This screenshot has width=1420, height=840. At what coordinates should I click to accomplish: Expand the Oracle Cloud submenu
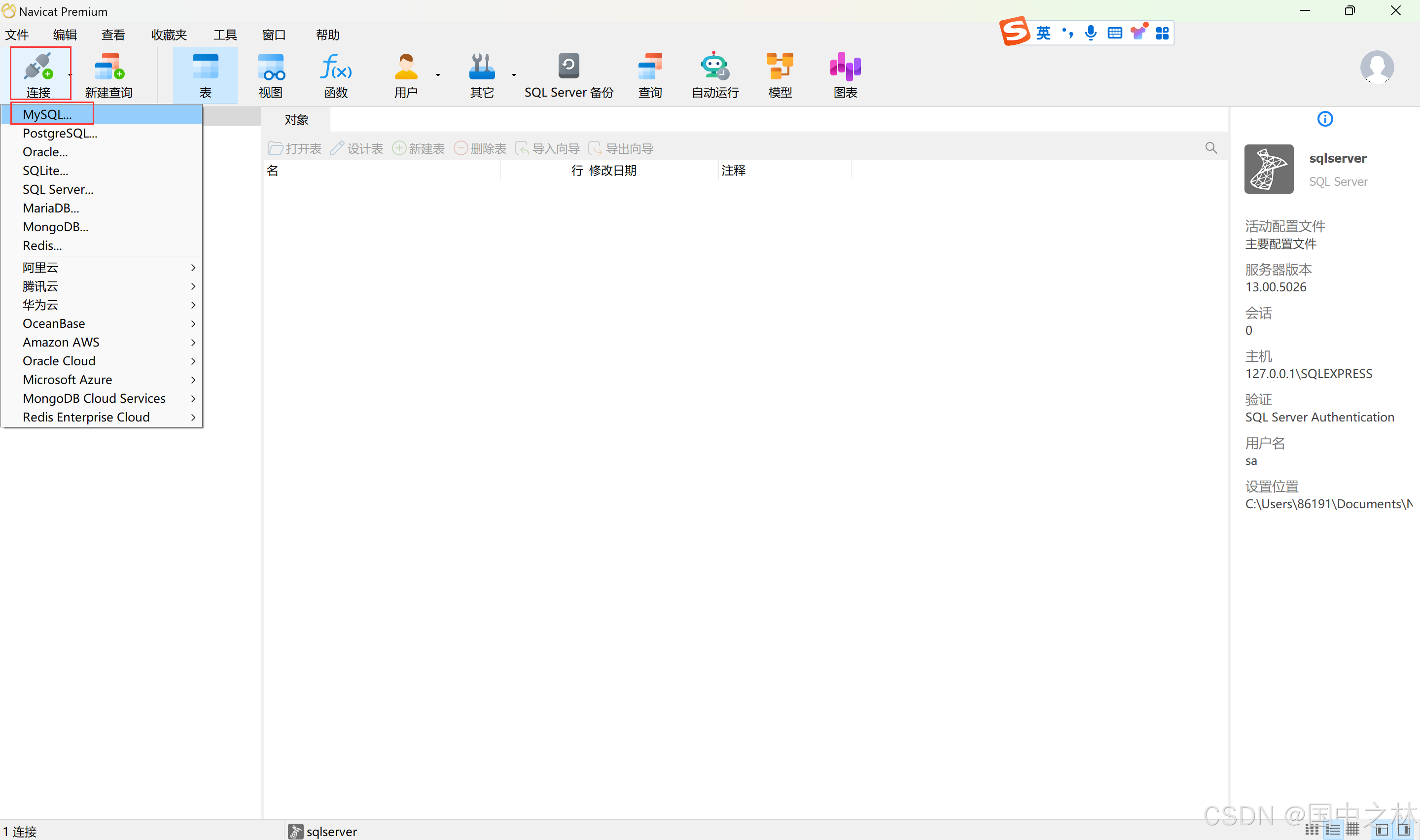tap(101, 360)
